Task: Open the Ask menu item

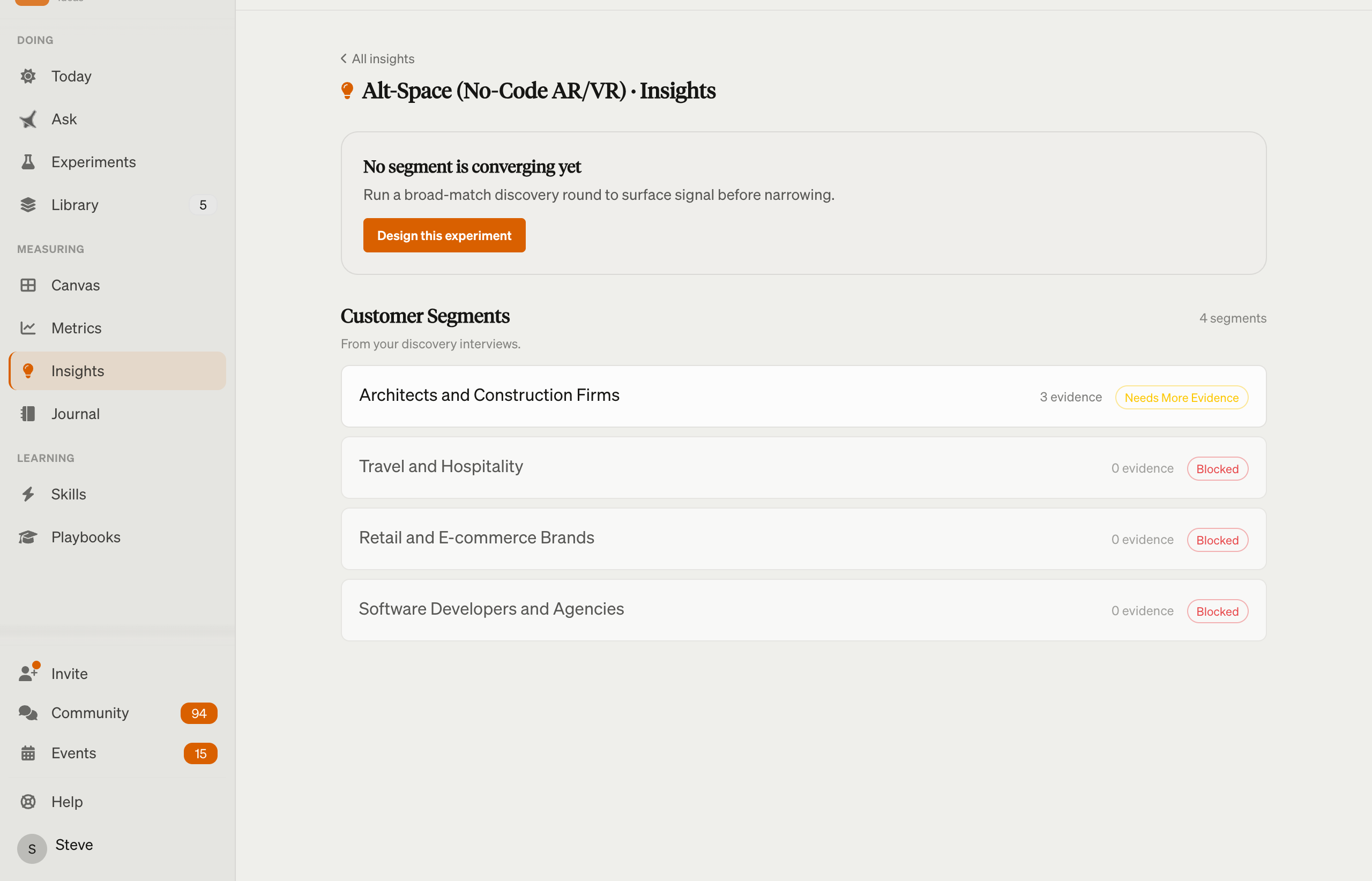Action: tap(117, 119)
